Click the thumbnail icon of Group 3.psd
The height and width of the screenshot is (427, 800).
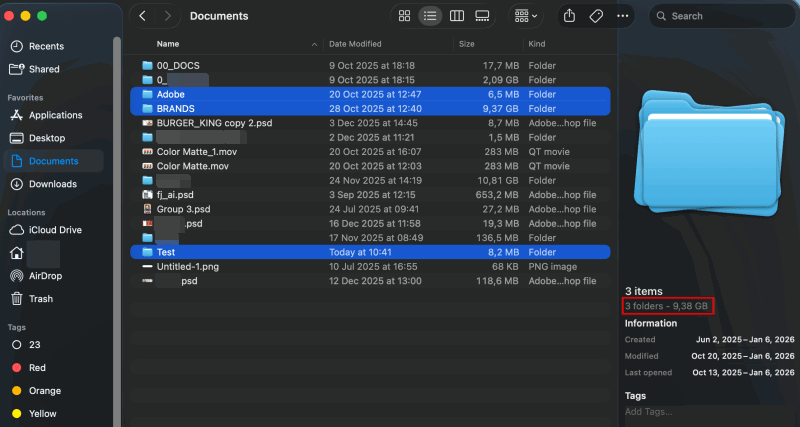pos(147,209)
